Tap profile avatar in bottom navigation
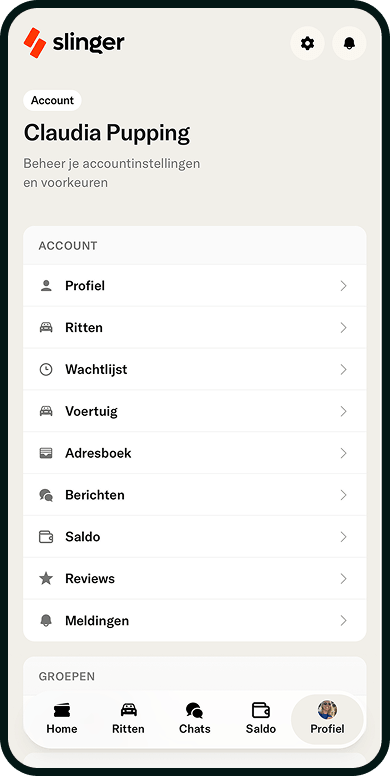Image resolution: width=390 pixels, height=776 pixels. (x=327, y=710)
